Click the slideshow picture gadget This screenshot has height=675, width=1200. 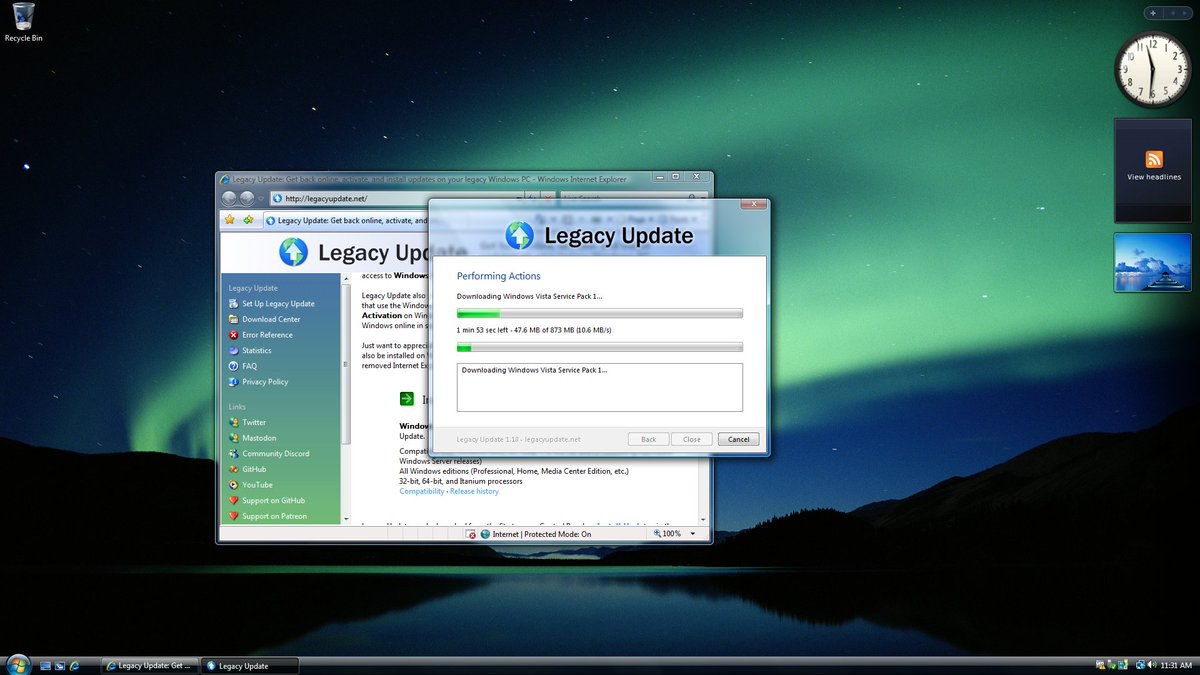1153,263
